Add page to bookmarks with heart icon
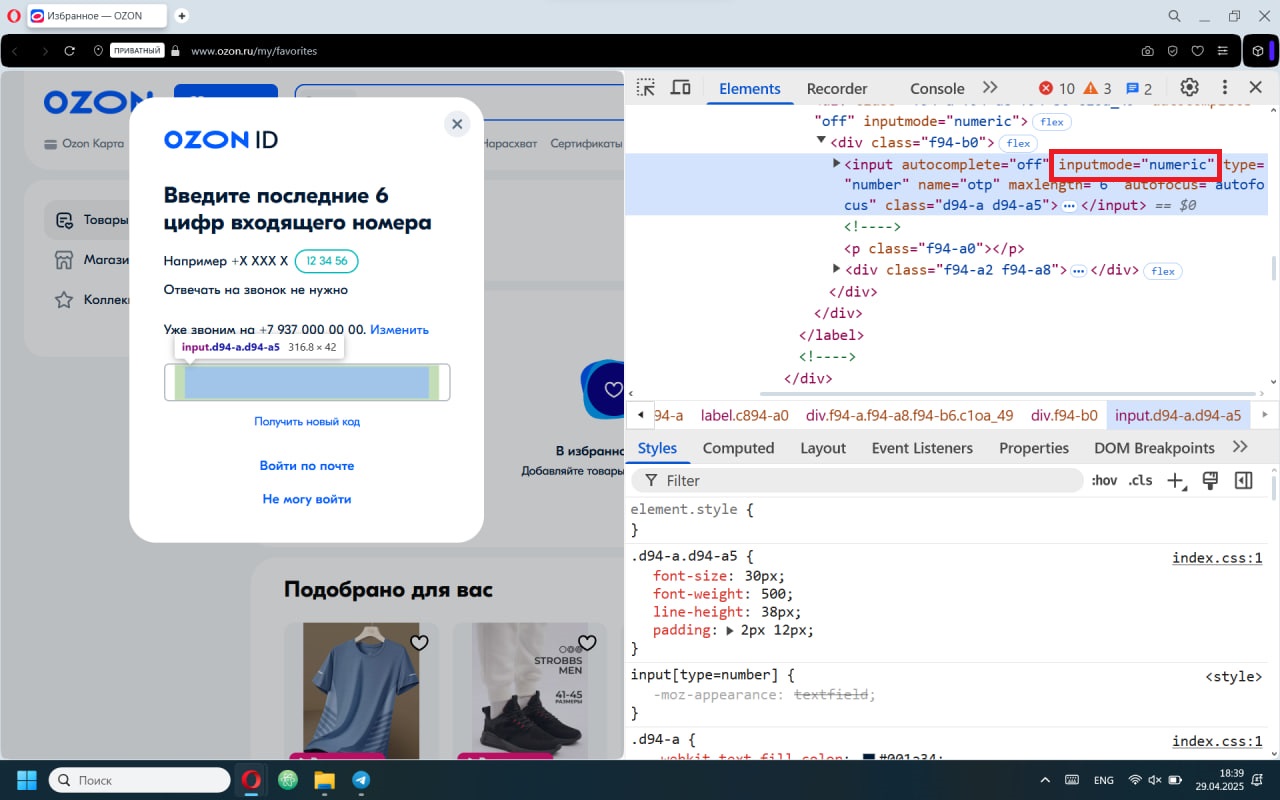This screenshot has height=800, width=1280. tap(1197, 51)
